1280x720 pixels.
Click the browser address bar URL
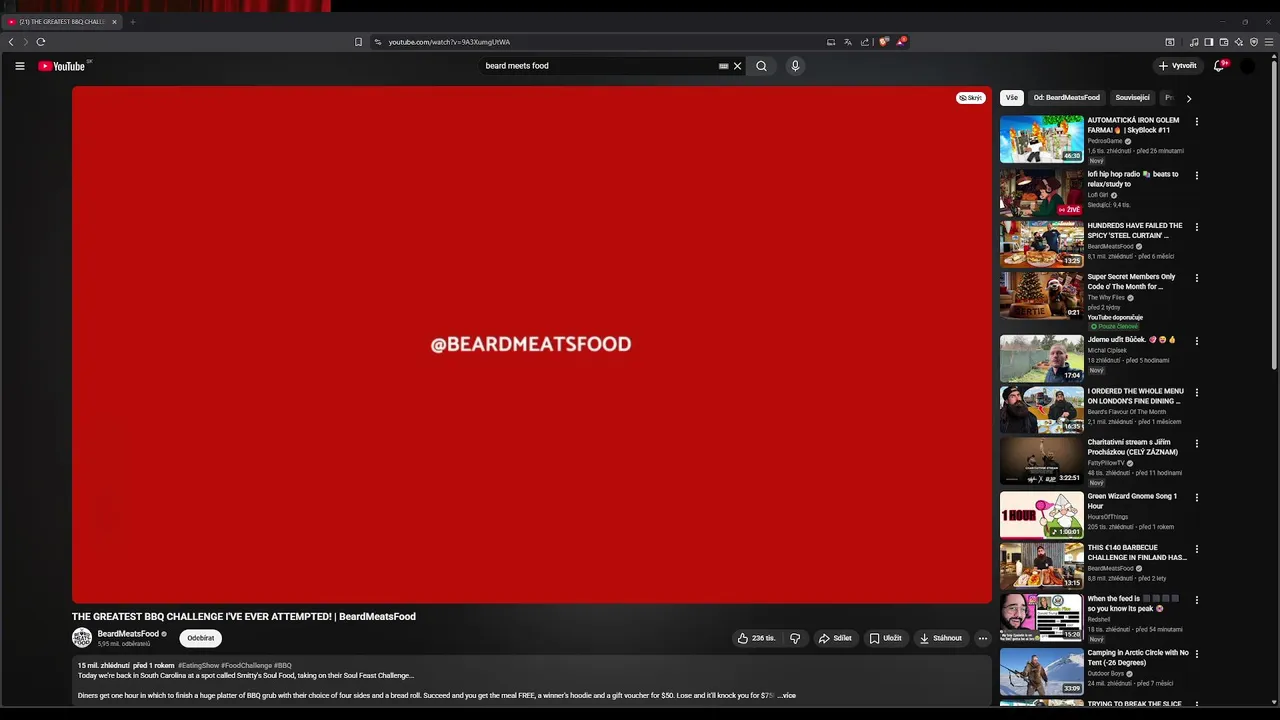pyautogui.click(x=449, y=42)
